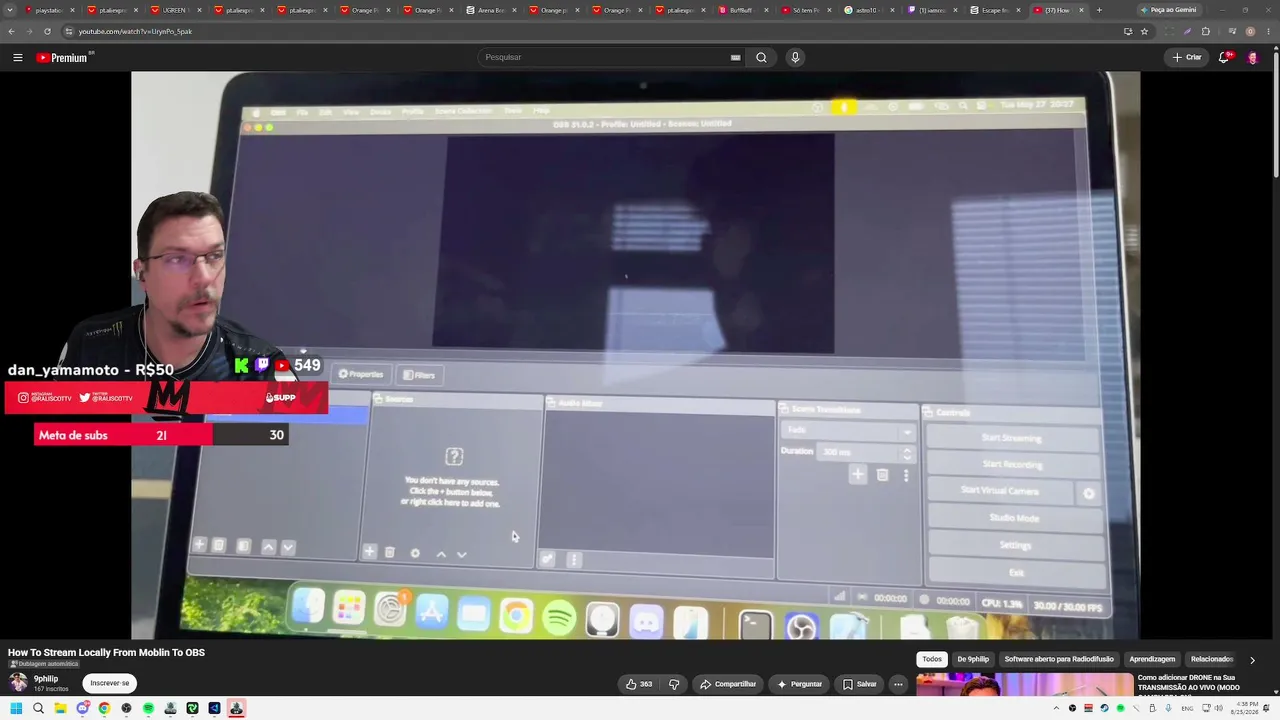Viewport: 1280px width, 720px height.
Task: Open File Explorer from the taskbar
Action: (60, 708)
